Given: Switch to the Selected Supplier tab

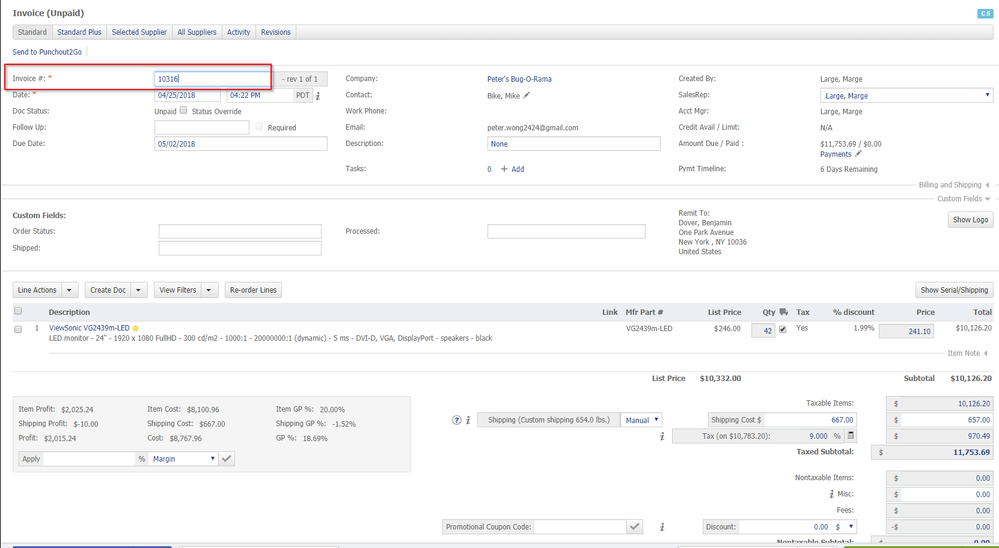Looking at the screenshot, I should pyautogui.click(x=139, y=32).
